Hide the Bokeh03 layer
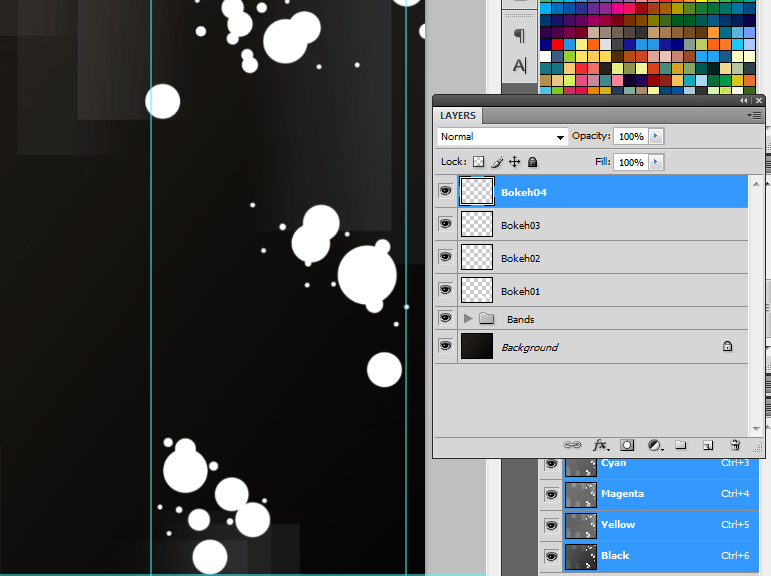Viewport: 771px width, 576px height. [x=445, y=224]
